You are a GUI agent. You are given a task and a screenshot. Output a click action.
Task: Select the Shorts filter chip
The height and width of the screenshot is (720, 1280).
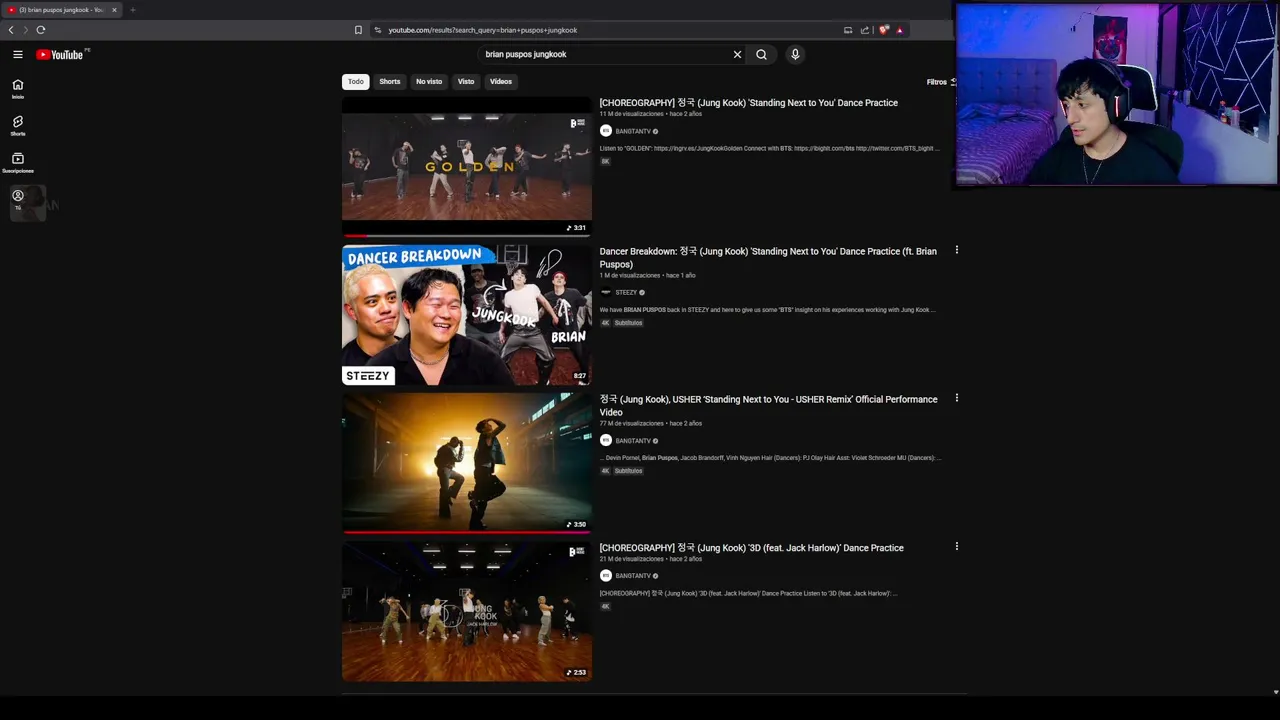click(x=390, y=82)
